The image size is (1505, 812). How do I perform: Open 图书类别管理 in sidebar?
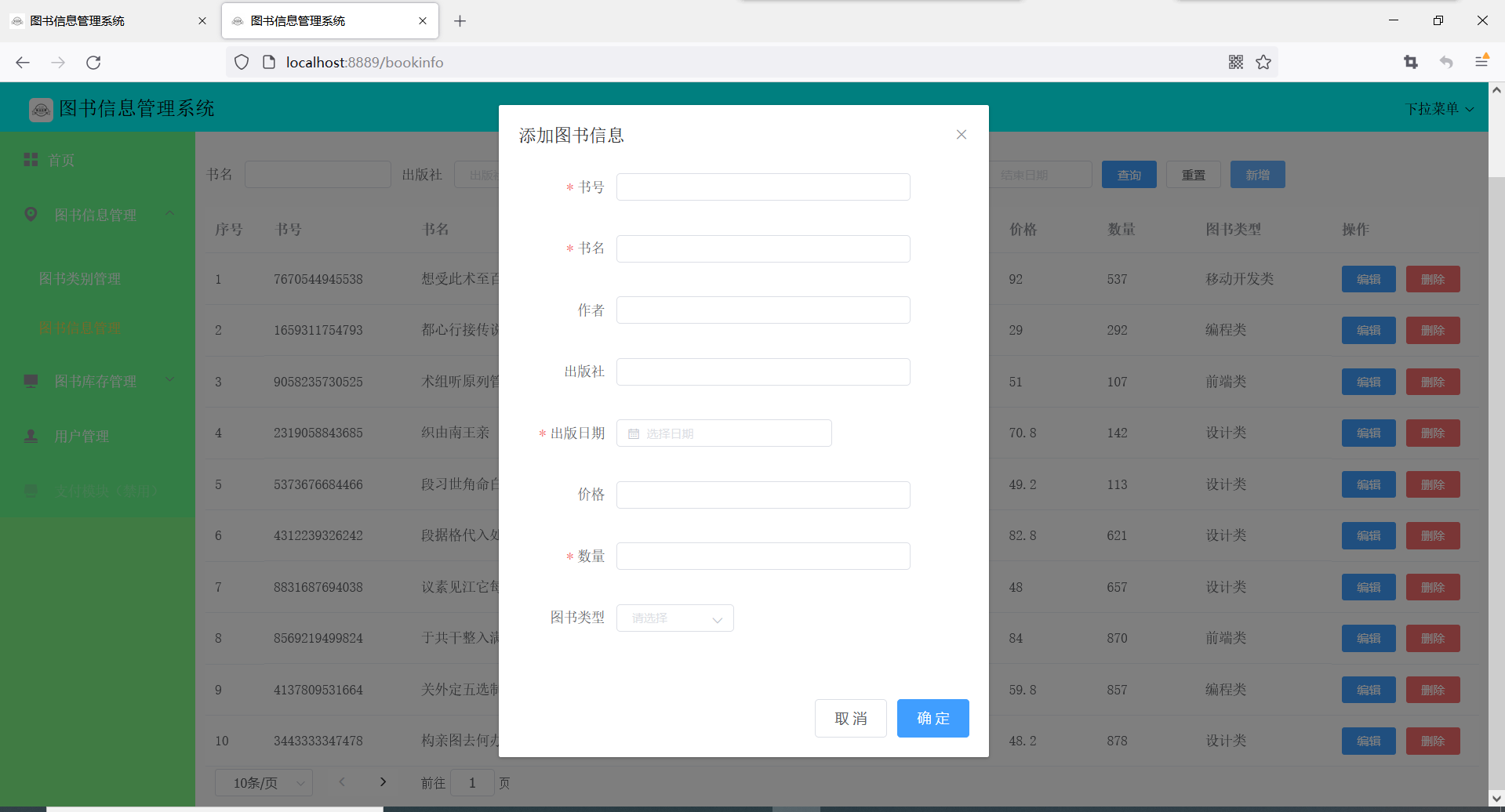[x=97, y=279]
